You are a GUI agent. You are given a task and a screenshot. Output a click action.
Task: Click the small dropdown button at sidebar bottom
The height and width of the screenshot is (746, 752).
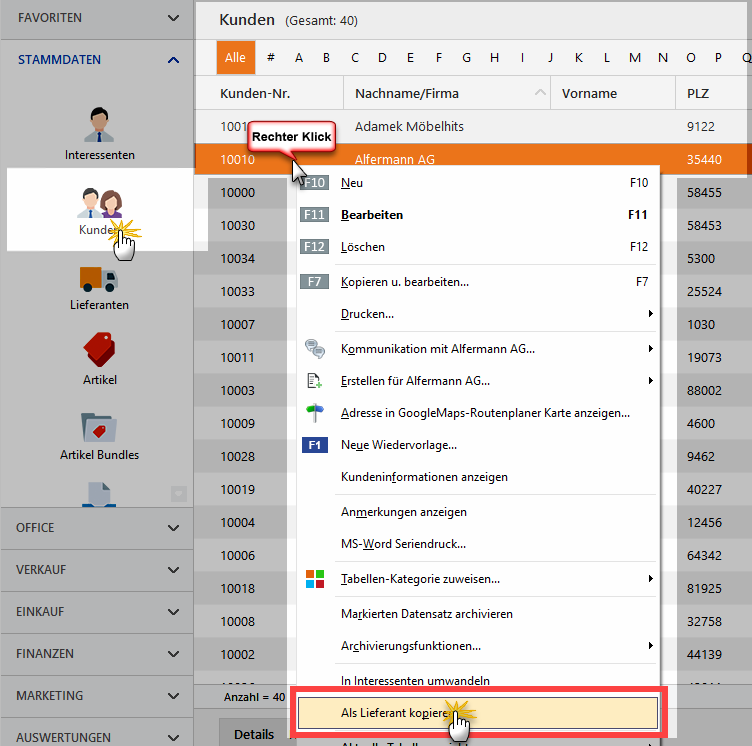coord(179,493)
